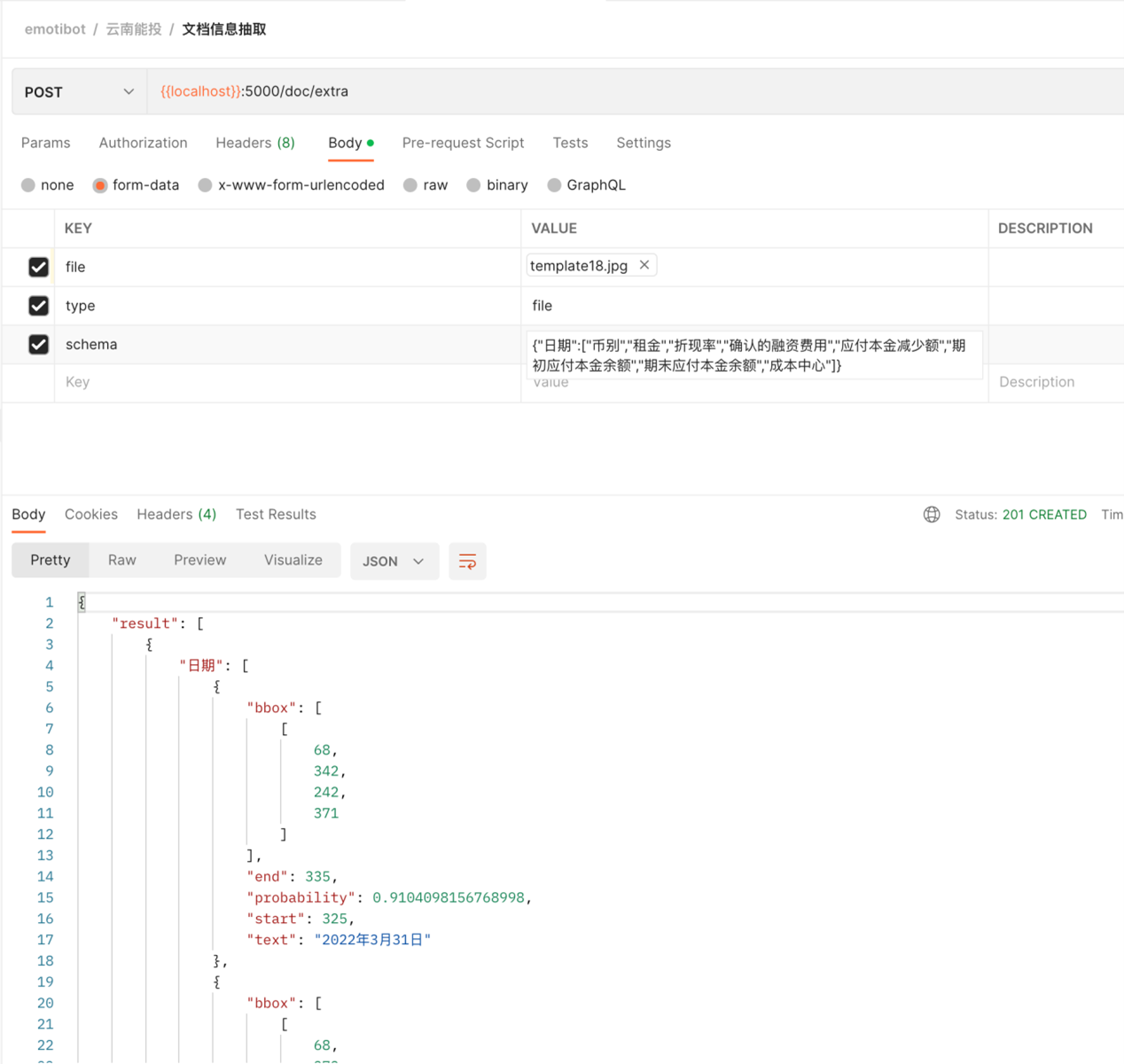Uncheck the file parameter checkbox

click(38, 266)
